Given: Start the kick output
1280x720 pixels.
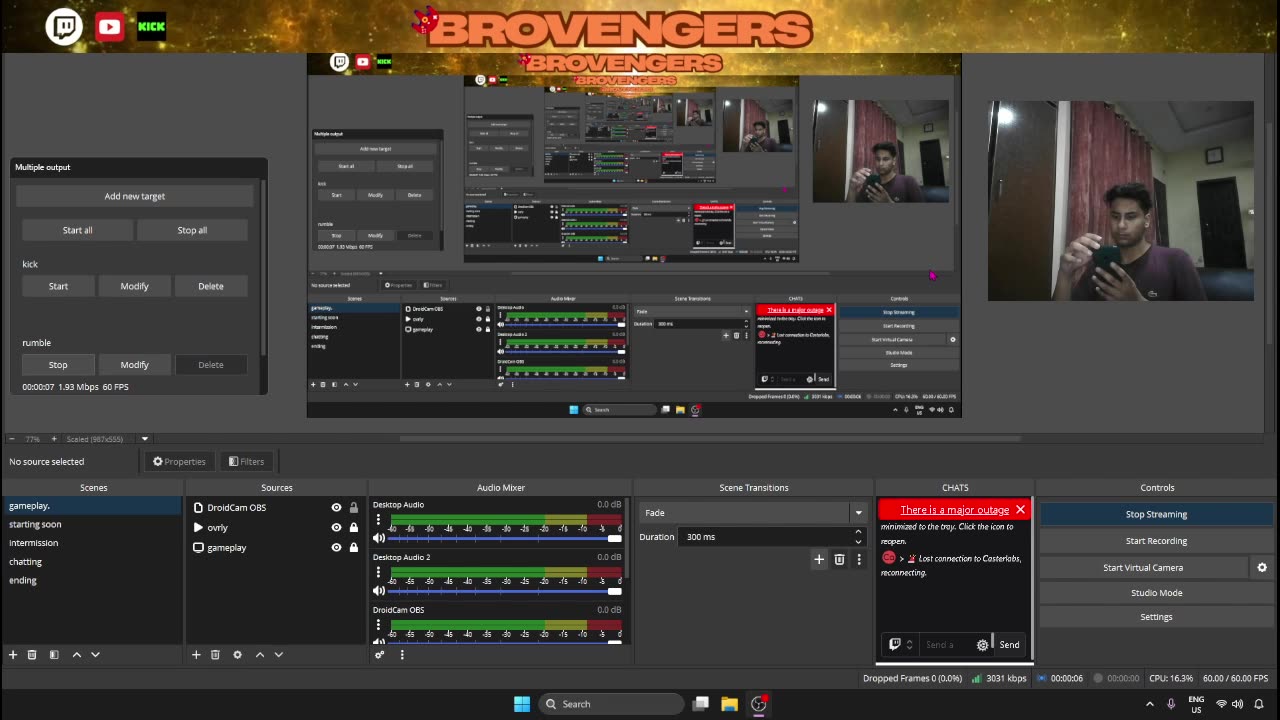Looking at the screenshot, I should [59, 286].
